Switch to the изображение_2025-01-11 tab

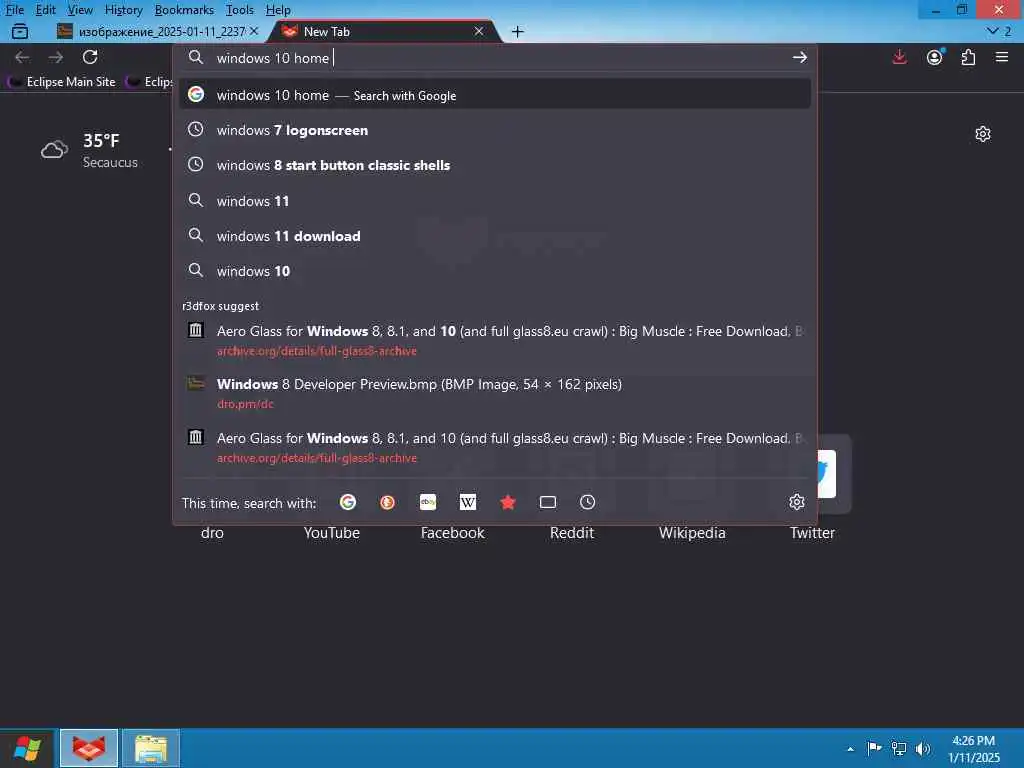tap(157, 31)
